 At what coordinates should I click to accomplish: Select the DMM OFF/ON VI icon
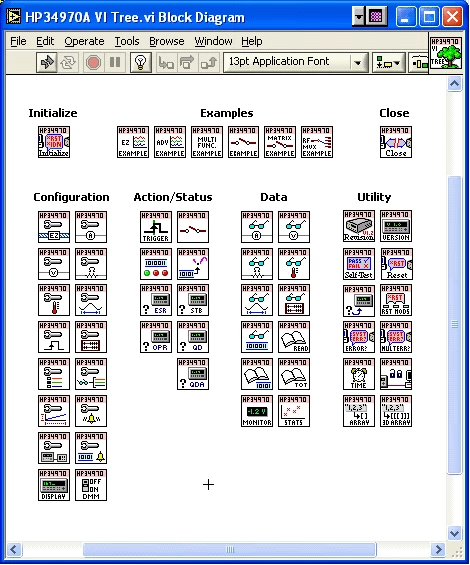91,485
